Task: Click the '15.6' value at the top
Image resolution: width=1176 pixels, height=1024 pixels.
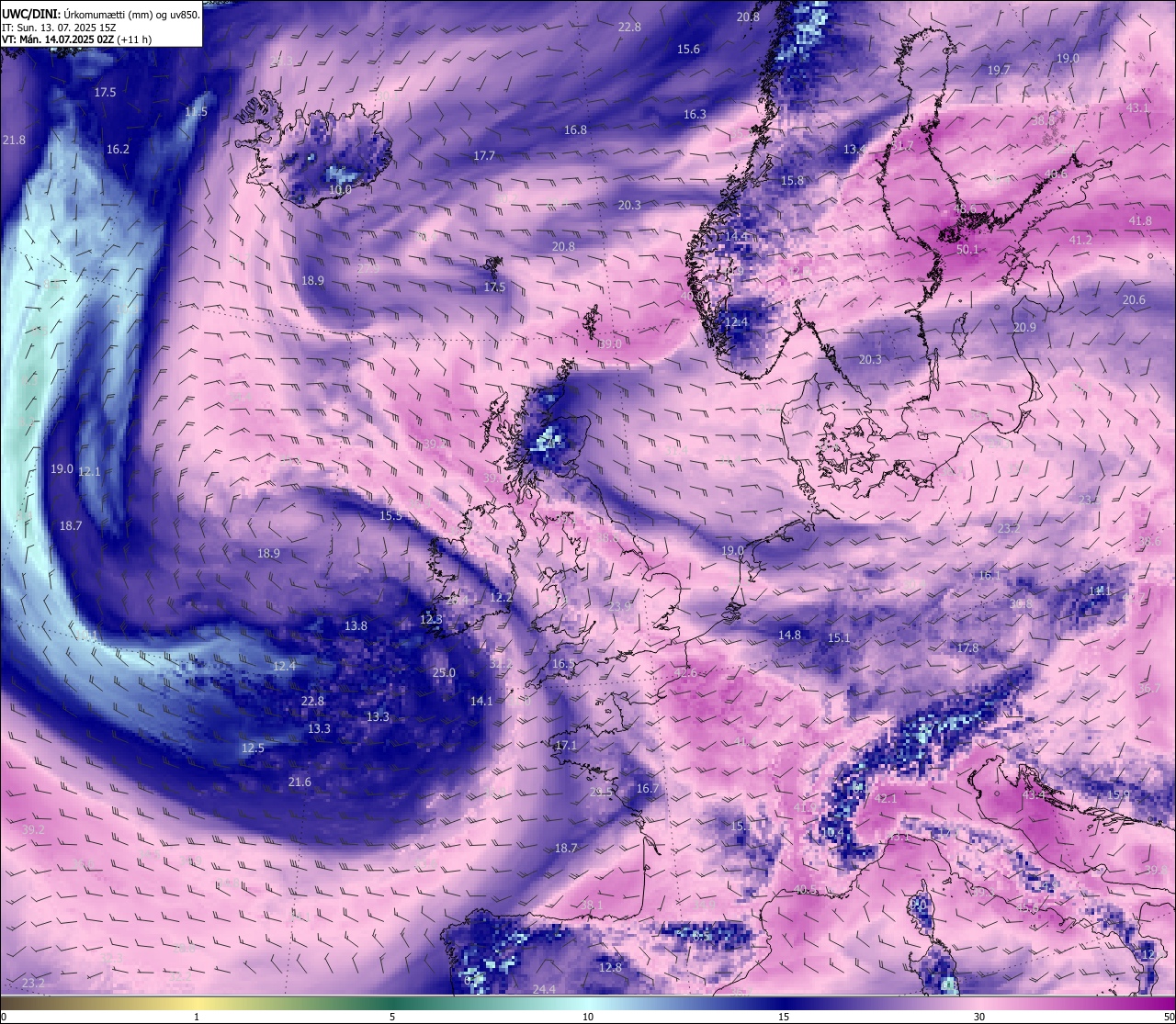Action: 688,50
